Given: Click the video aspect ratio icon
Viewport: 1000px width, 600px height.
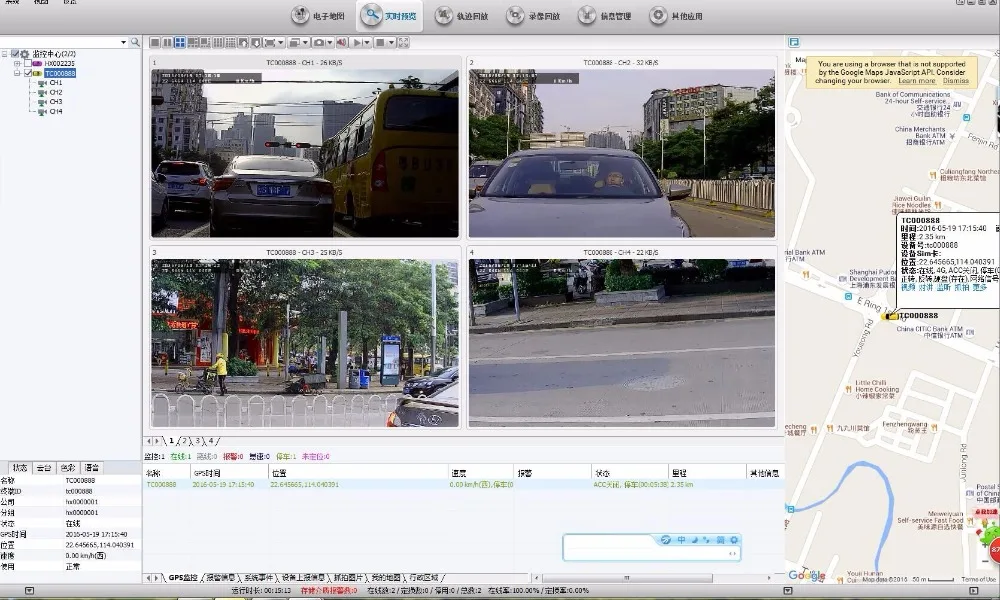Looking at the screenshot, I should (270, 43).
